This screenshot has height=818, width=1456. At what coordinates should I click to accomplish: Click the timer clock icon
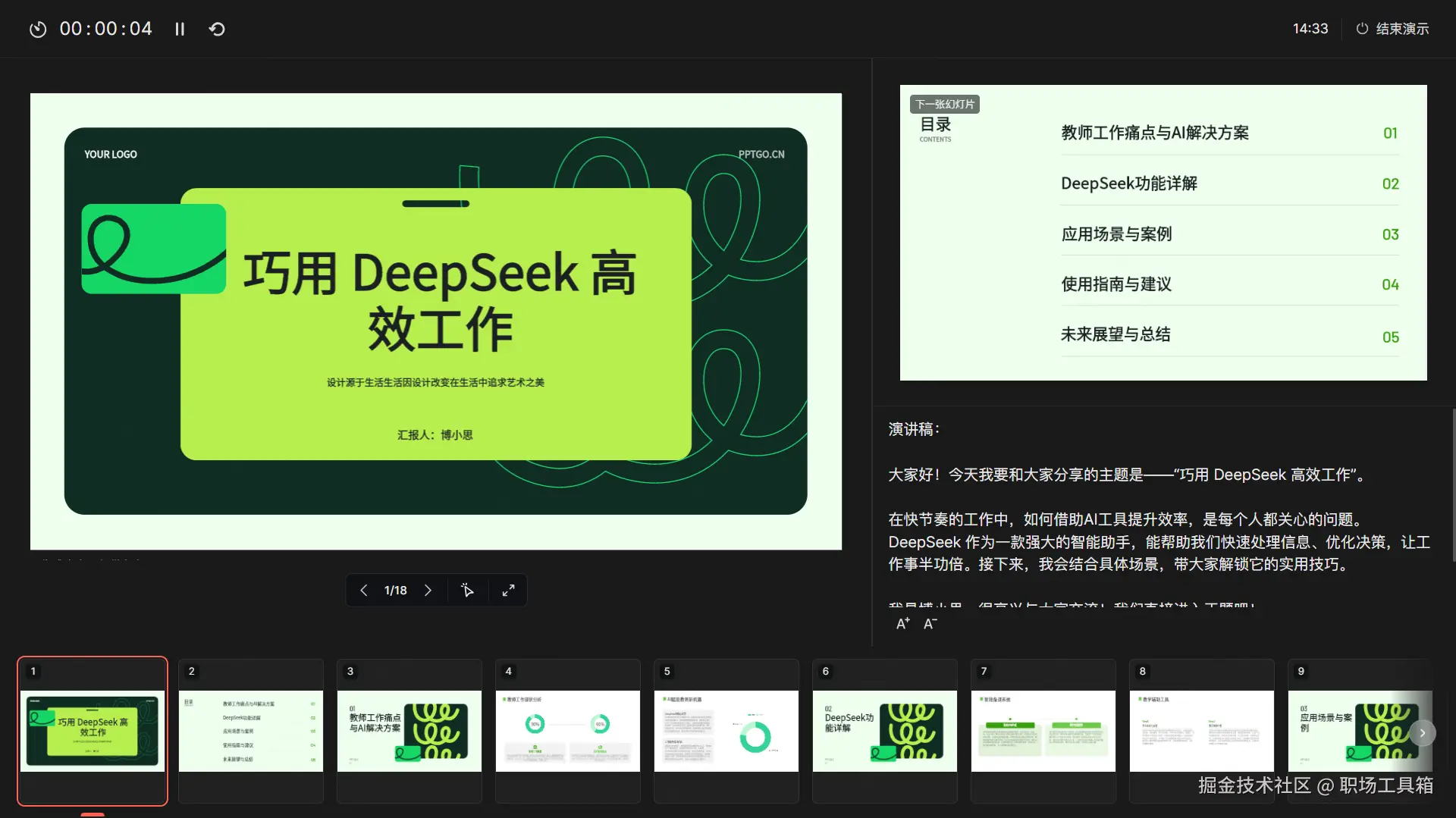(x=38, y=29)
